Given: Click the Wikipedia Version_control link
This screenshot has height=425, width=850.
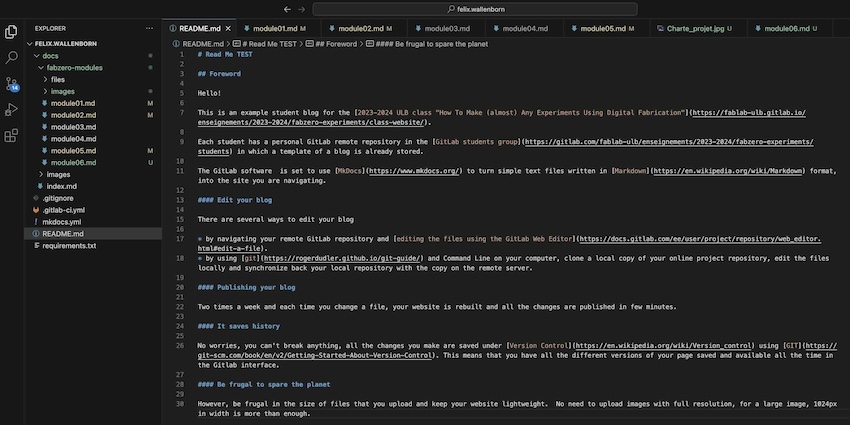Looking at the screenshot, I should pyautogui.click(x=664, y=346).
